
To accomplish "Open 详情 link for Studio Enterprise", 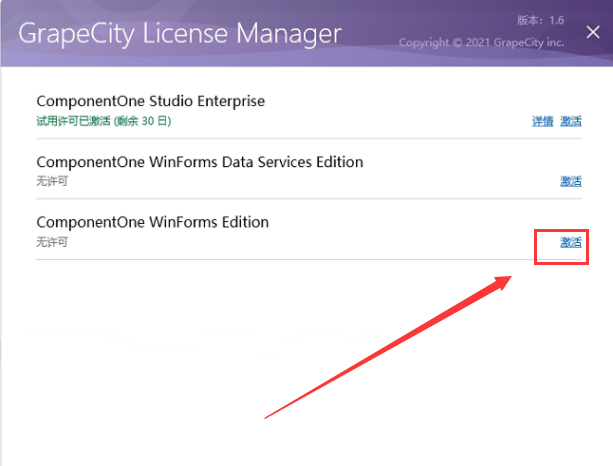I will [543, 121].
